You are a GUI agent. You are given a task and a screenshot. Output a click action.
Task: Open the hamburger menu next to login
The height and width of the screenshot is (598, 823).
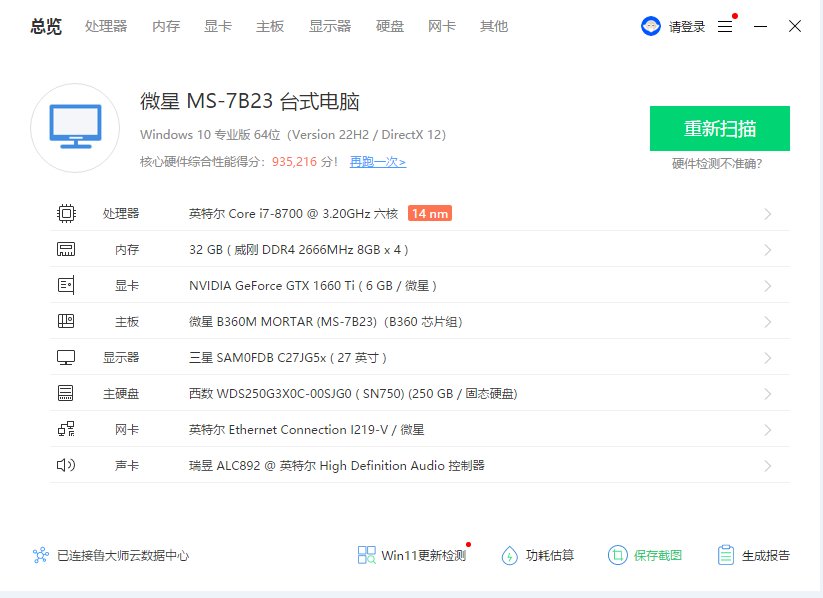tap(726, 27)
